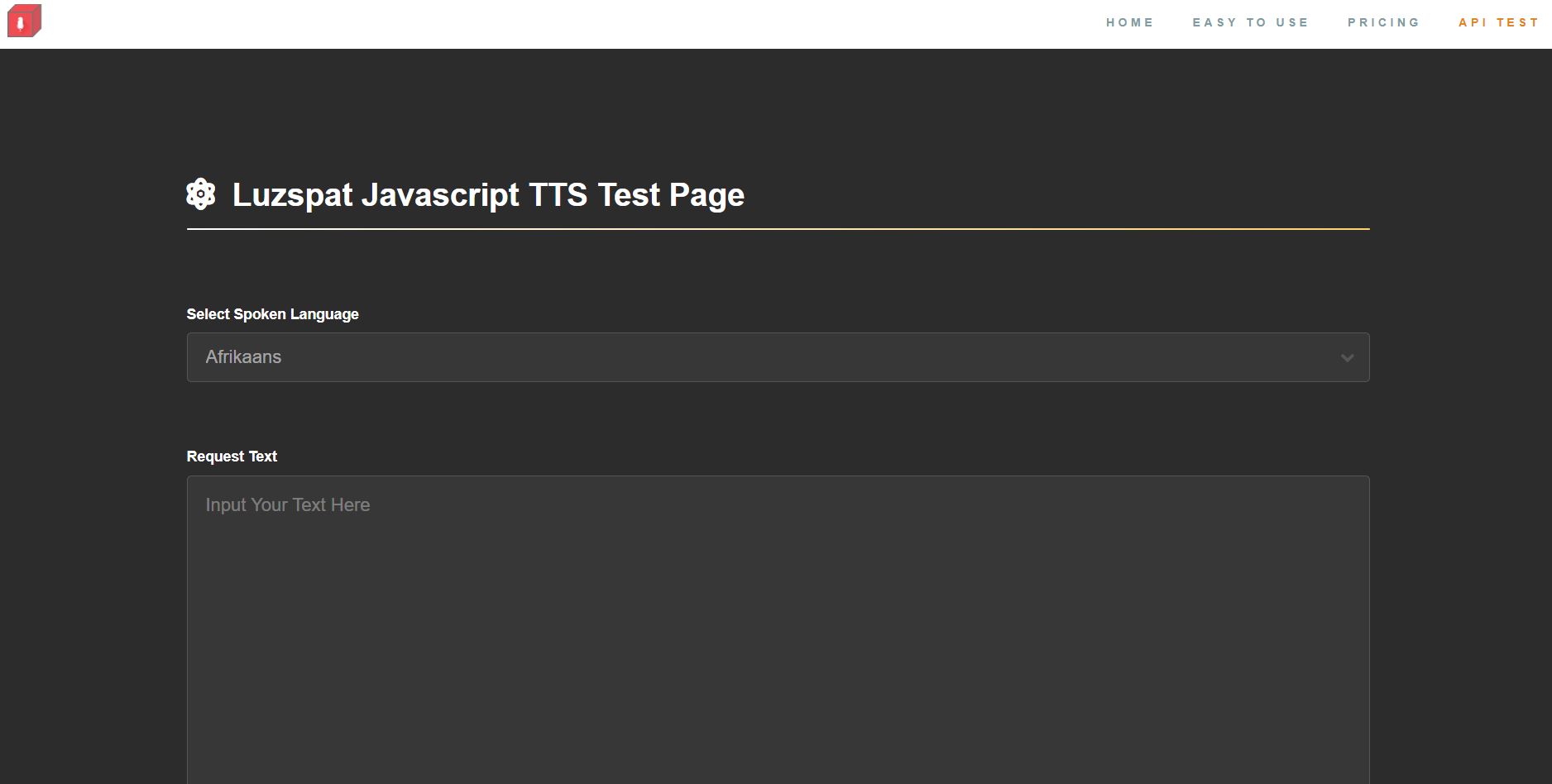Click the 'Request Text' field label
Image resolution: width=1552 pixels, height=784 pixels.
coord(232,457)
